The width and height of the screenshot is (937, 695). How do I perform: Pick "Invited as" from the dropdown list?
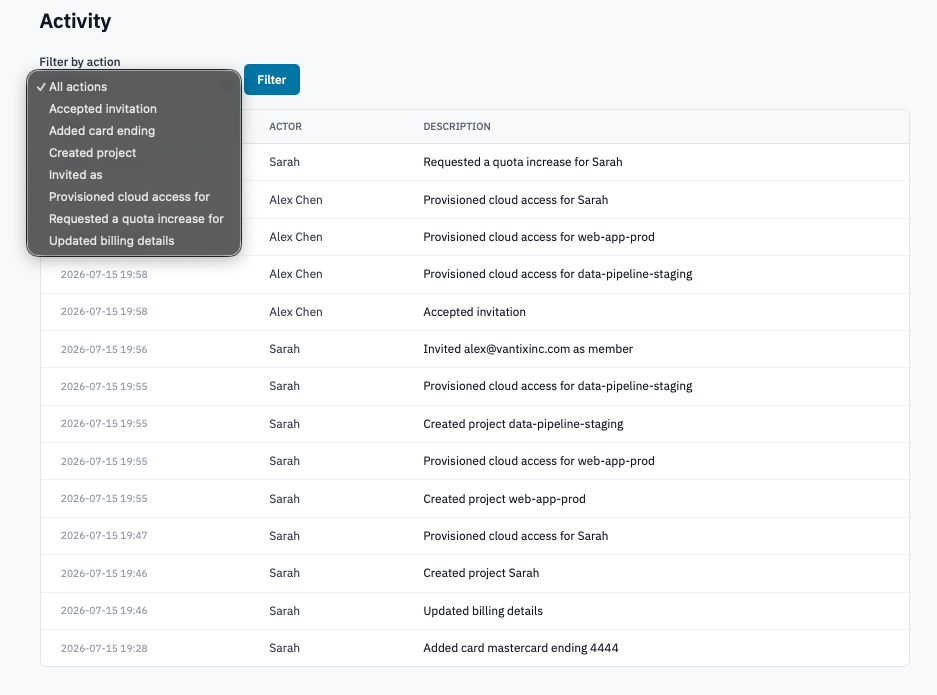pyautogui.click(x=134, y=175)
